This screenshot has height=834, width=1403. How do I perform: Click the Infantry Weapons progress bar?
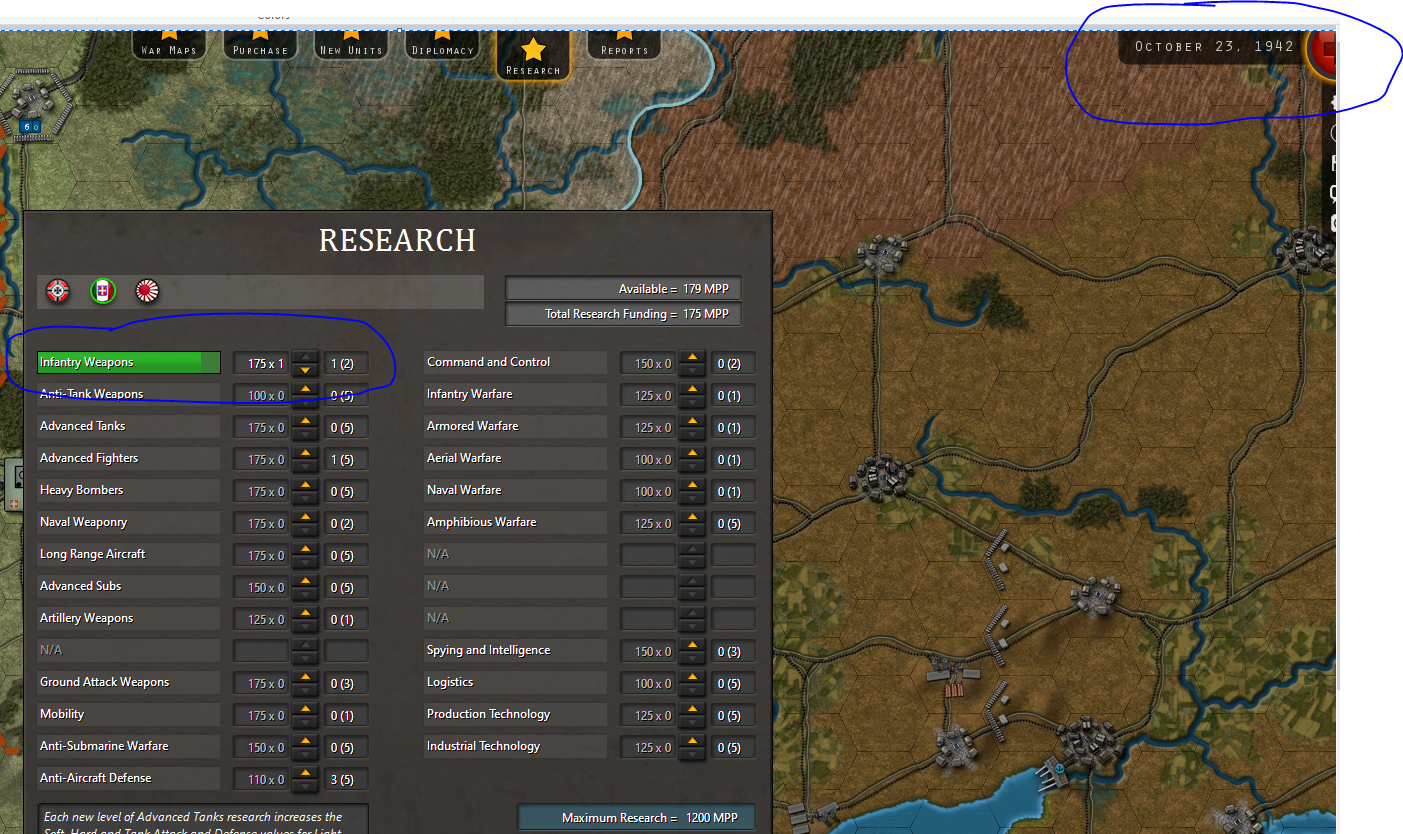128,362
